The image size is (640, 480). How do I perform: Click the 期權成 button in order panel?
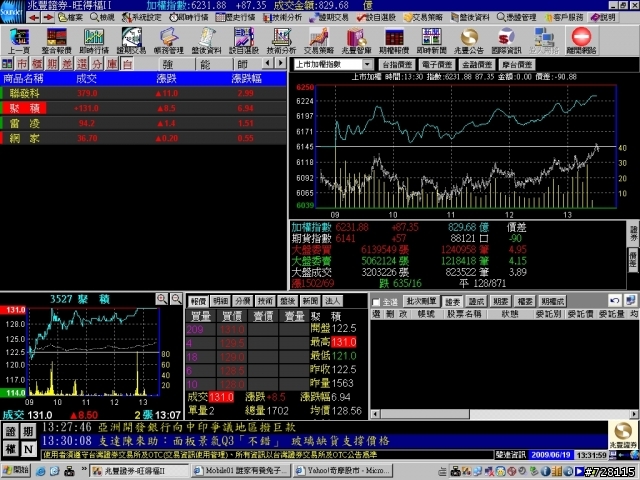point(553,302)
